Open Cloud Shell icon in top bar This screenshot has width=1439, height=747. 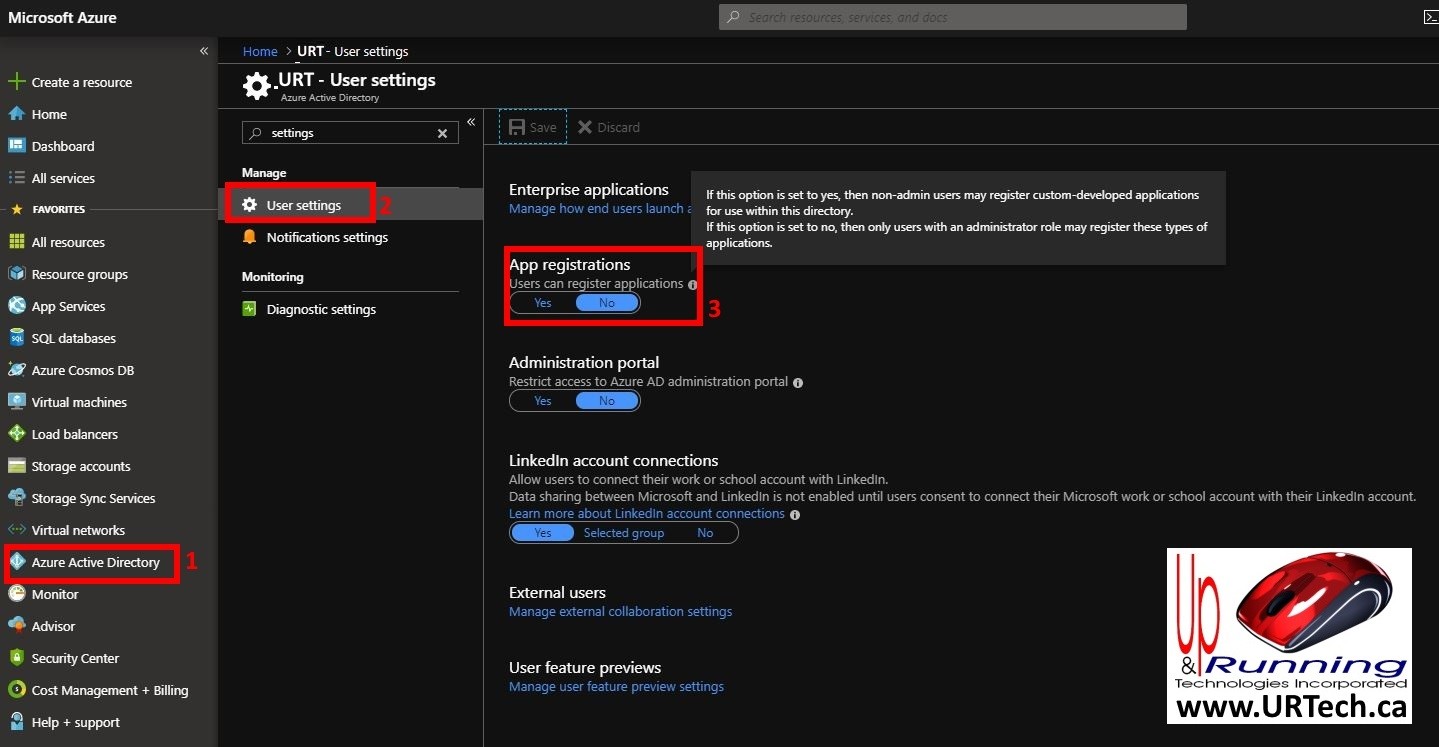pos(1430,17)
